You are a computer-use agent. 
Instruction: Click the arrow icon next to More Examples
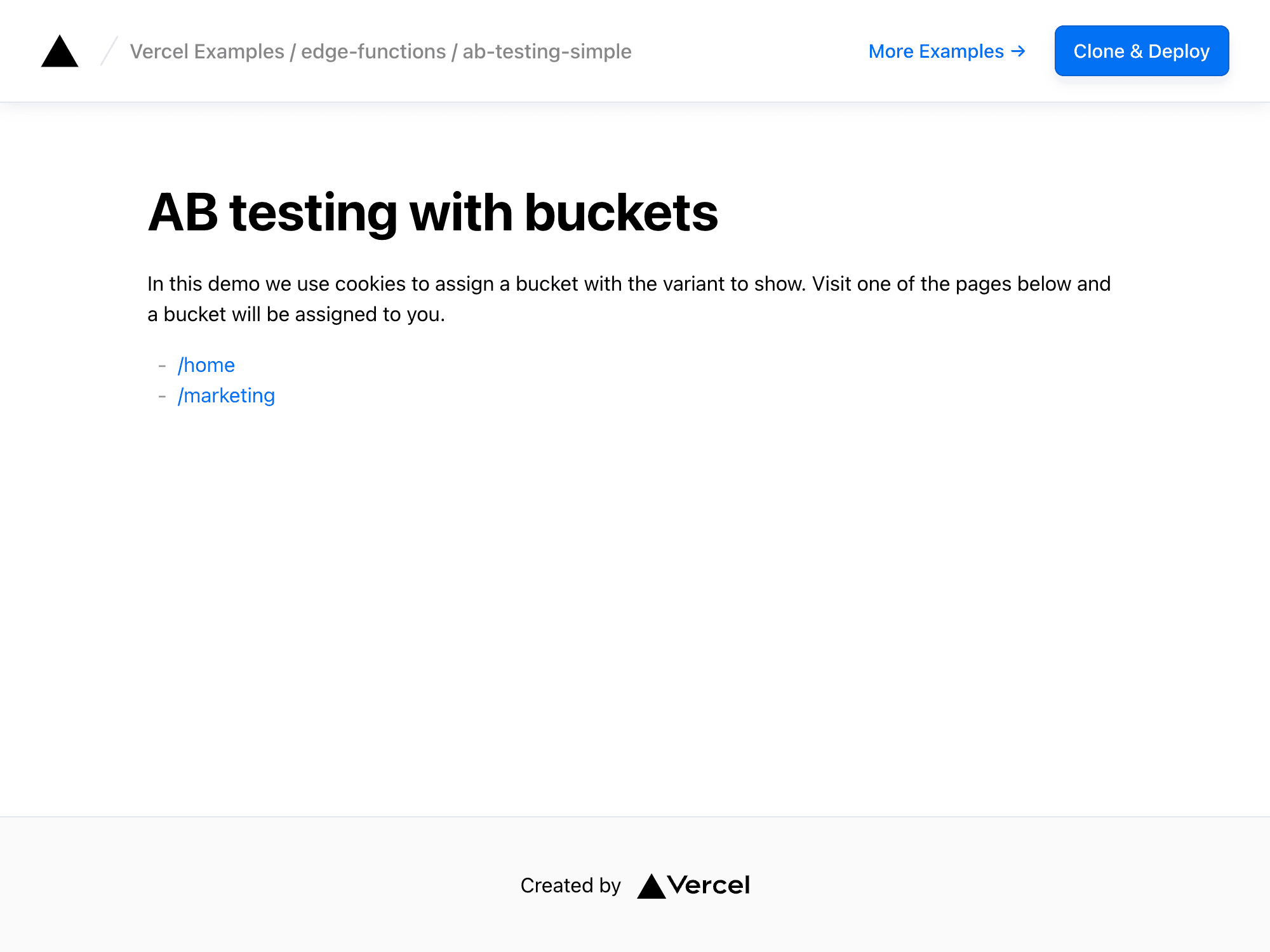coord(1019,51)
